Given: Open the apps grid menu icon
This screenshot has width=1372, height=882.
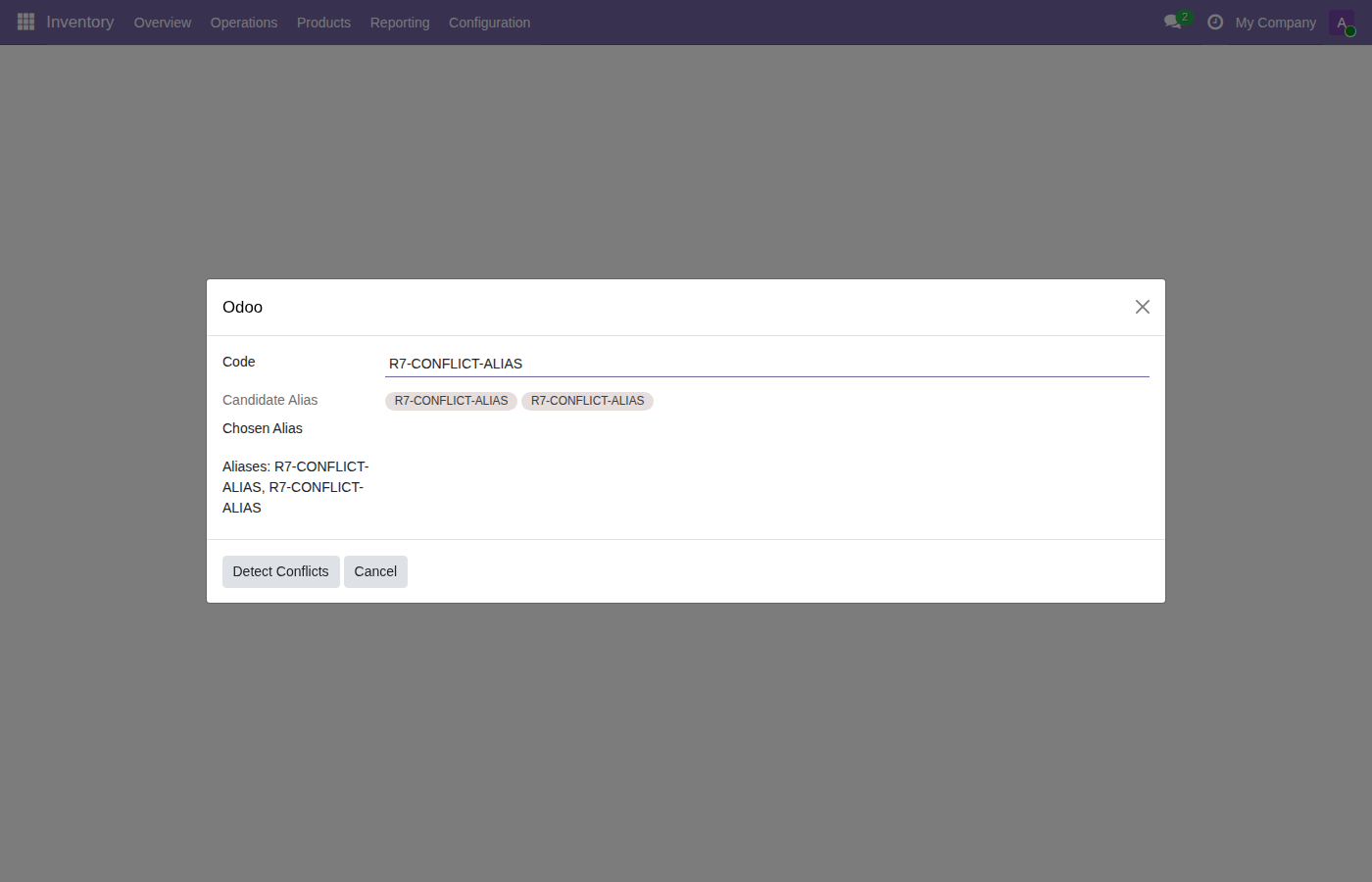Looking at the screenshot, I should click(26, 22).
